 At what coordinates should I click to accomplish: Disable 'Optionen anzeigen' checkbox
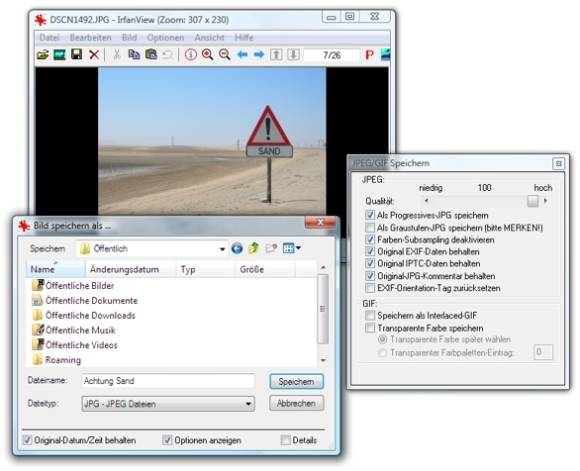[x=167, y=440]
